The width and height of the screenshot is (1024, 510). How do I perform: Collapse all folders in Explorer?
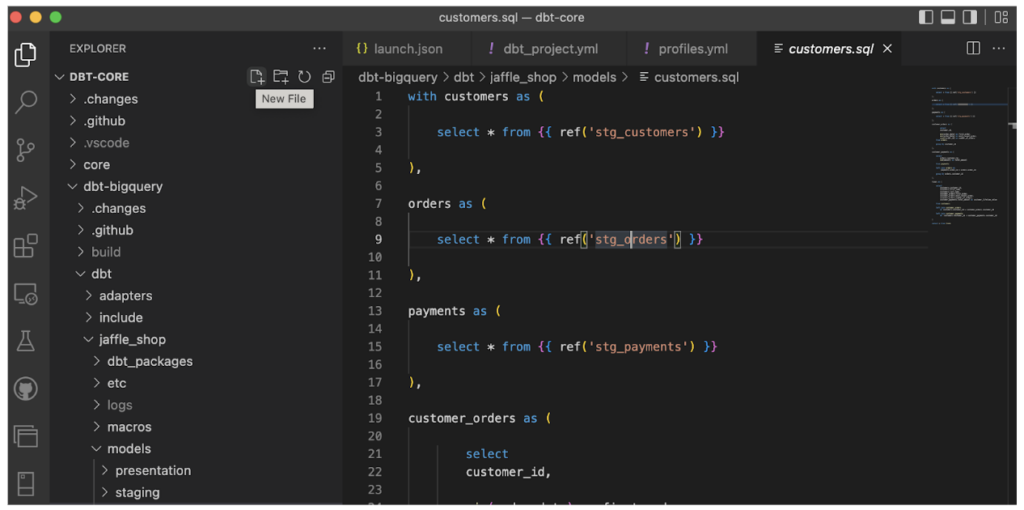click(328, 77)
